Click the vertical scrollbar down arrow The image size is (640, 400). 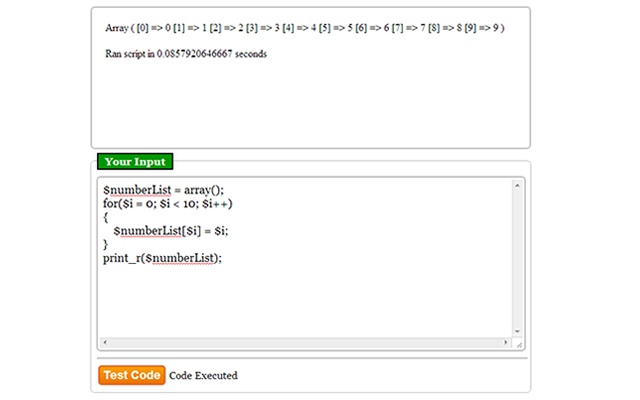coord(517,331)
